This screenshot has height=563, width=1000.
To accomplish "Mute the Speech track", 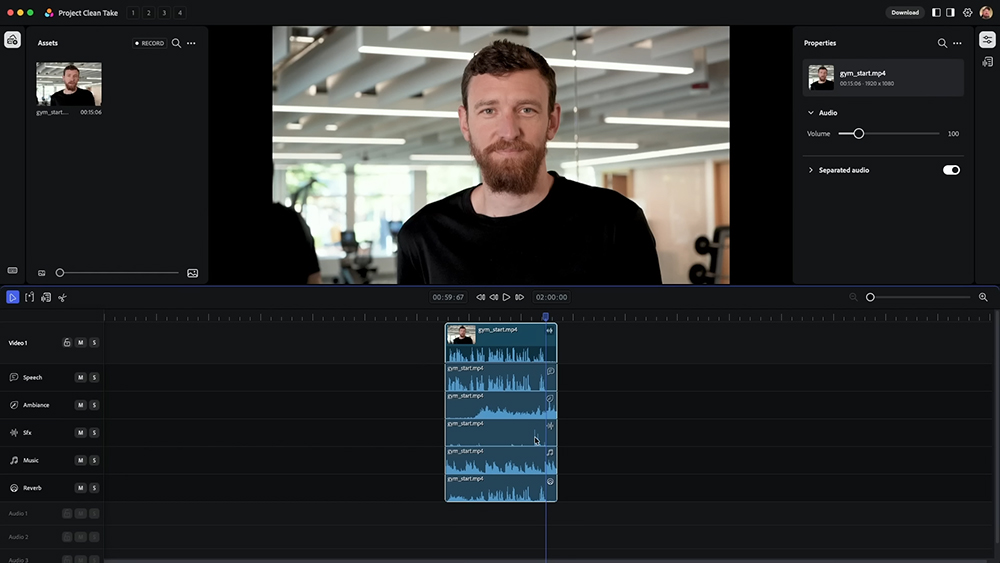I will 80,378.
